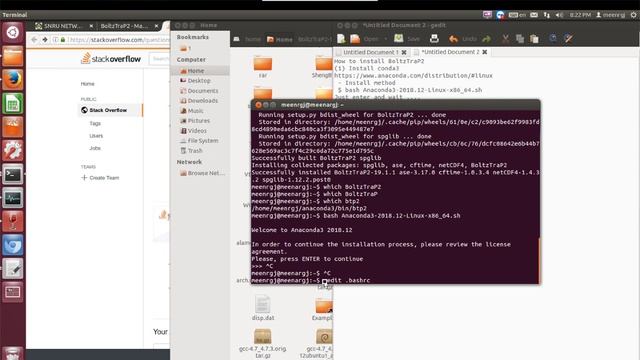The height and width of the screenshot is (360, 640).
Task: Open the network indicator in top panel
Action: [x=547, y=15]
